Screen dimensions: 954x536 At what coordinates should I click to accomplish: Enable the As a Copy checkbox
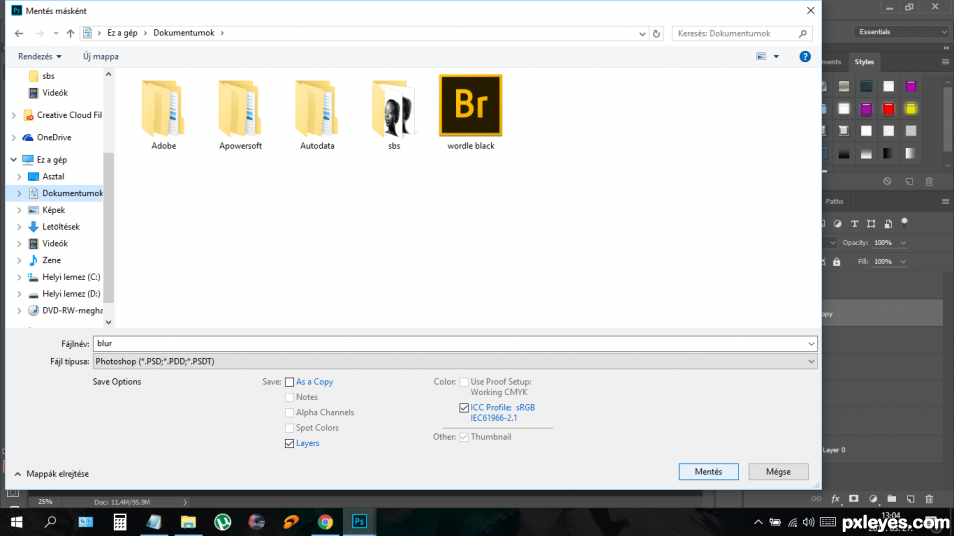290,382
